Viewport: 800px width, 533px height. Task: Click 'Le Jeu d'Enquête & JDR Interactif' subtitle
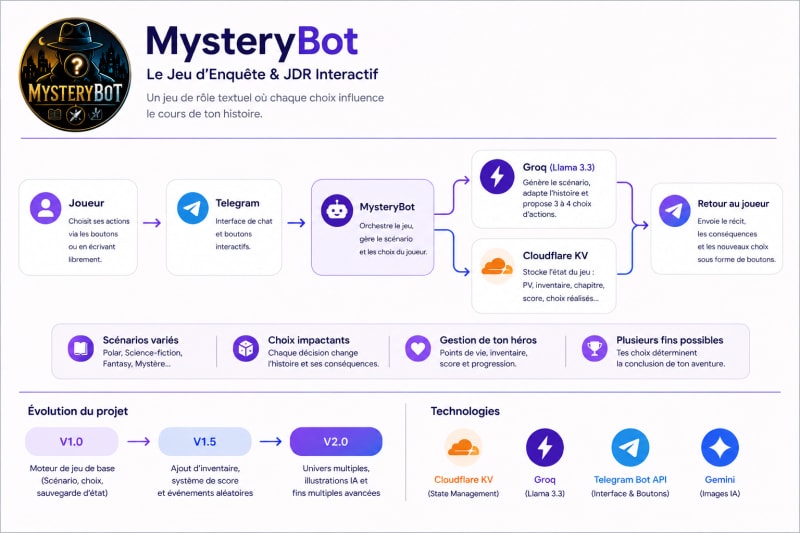coord(262,74)
